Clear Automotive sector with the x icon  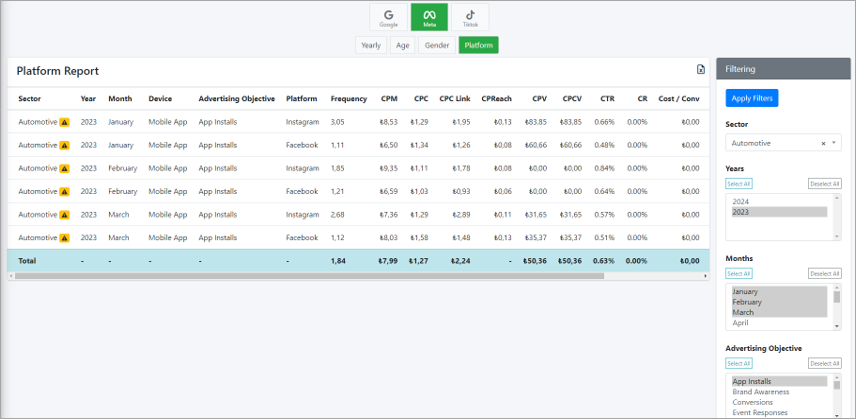[823, 143]
